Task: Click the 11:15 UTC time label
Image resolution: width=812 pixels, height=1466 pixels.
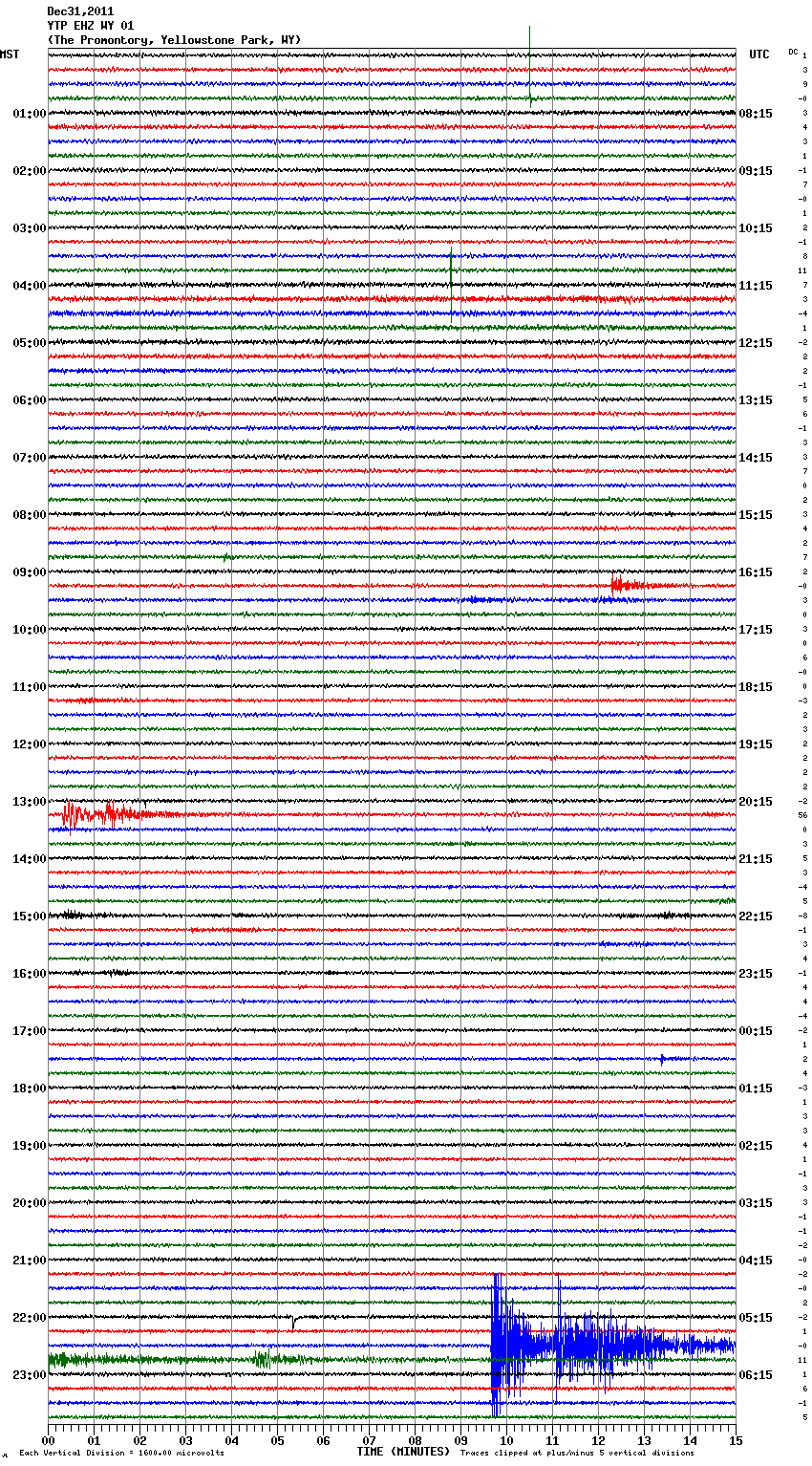Action: point(756,286)
